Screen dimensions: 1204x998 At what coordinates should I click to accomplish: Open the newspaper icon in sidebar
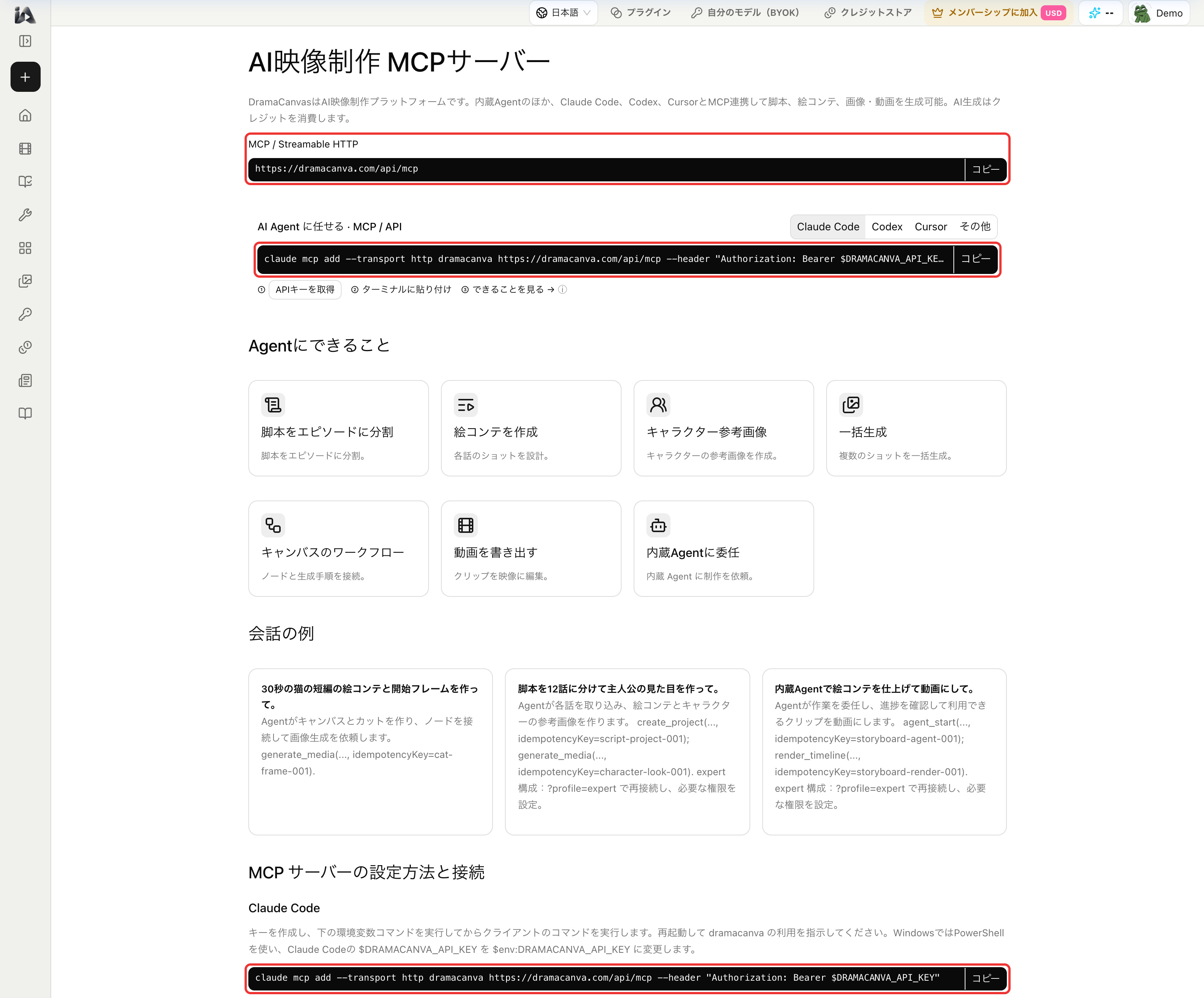(x=25, y=380)
